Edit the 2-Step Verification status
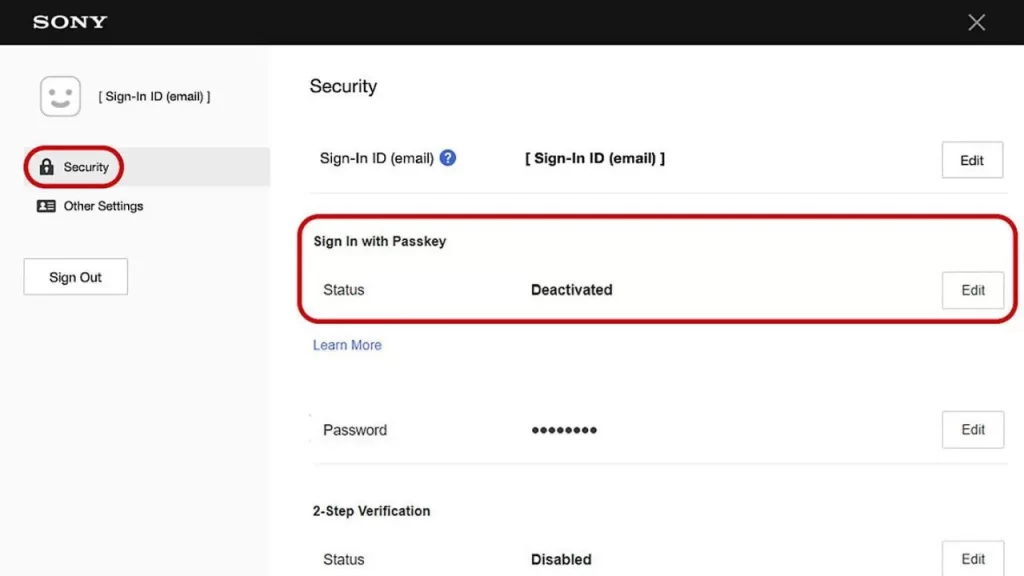1024x576 pixels. coord(973,559)
